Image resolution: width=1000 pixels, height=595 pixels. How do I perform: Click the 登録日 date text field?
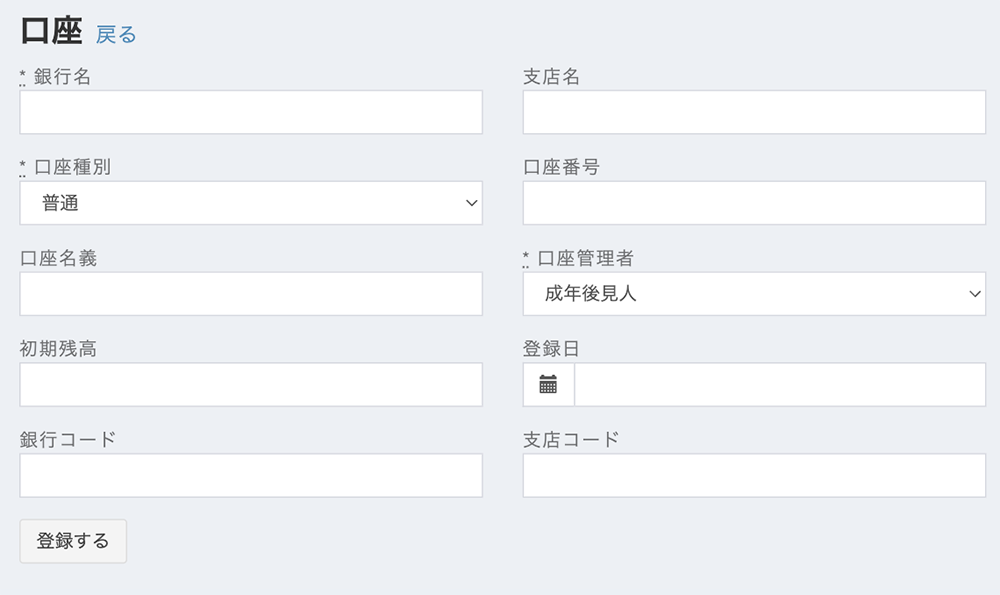pos(780,385)
